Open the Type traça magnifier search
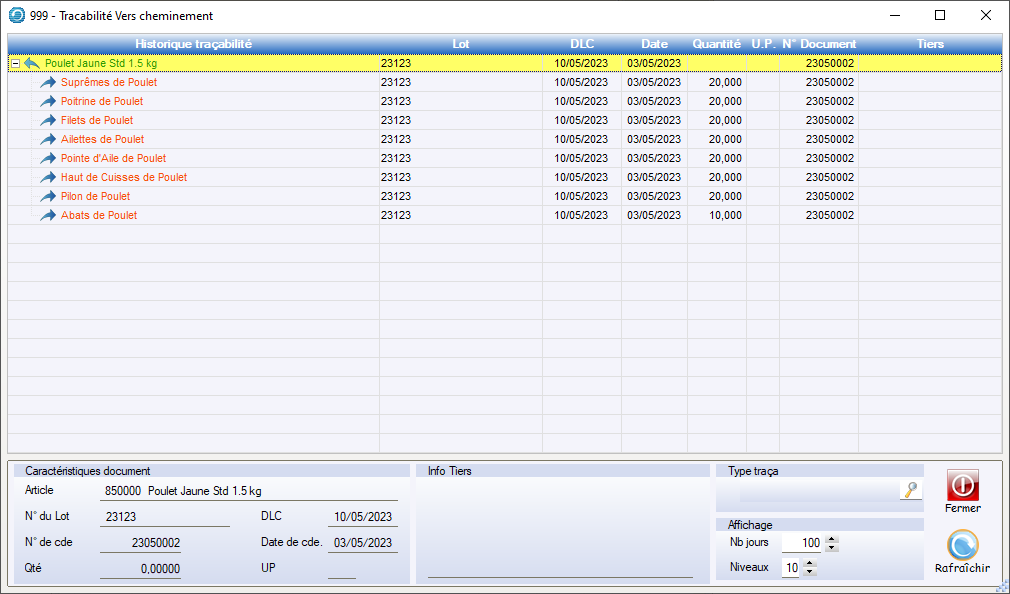Image resolution: width=1010 pixels, height=594 pixels. click(910, 489)
